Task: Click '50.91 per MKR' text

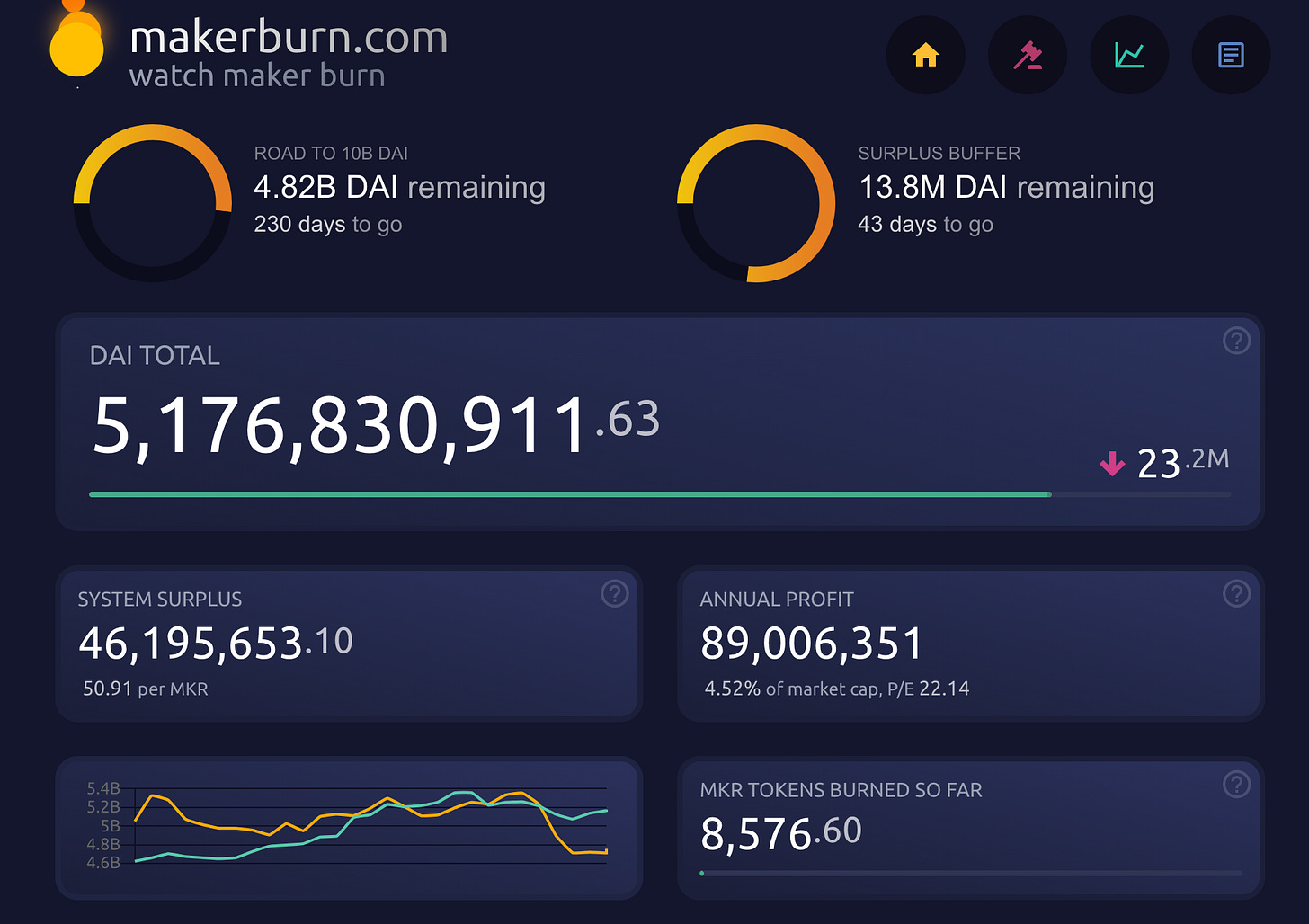Action: coord(146,689)
